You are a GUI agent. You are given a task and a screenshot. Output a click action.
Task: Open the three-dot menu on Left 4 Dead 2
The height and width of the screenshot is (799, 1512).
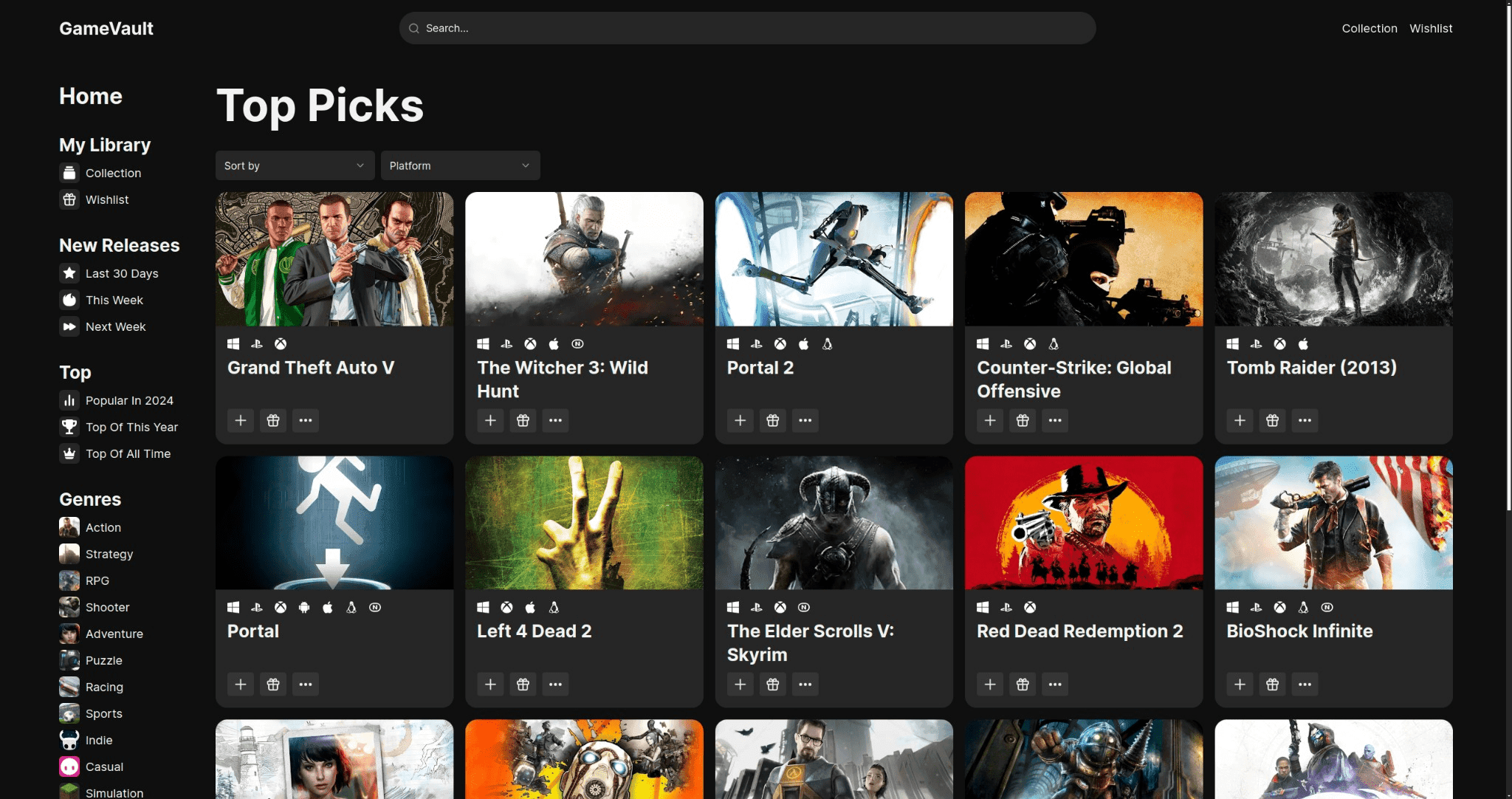click(x=555, y=684)
